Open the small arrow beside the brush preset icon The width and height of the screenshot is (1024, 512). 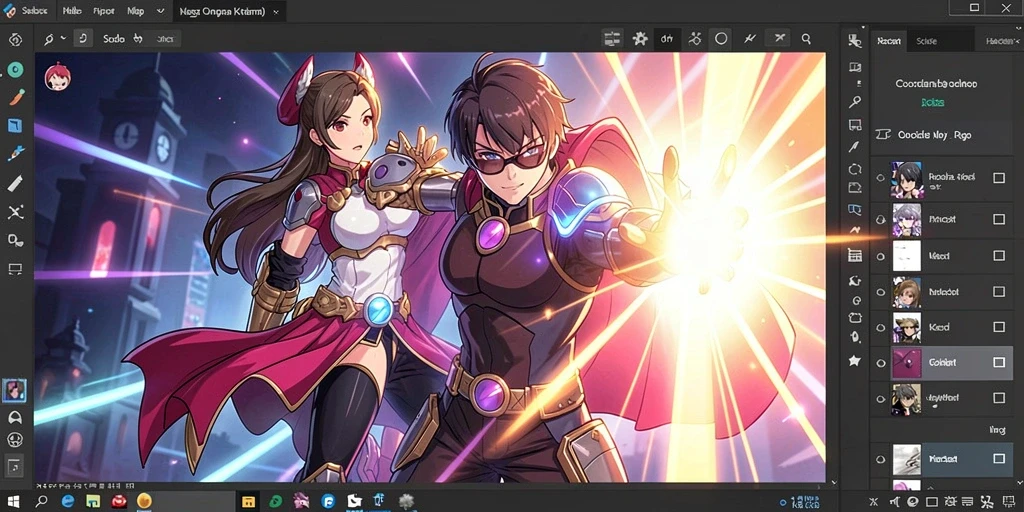63,39
